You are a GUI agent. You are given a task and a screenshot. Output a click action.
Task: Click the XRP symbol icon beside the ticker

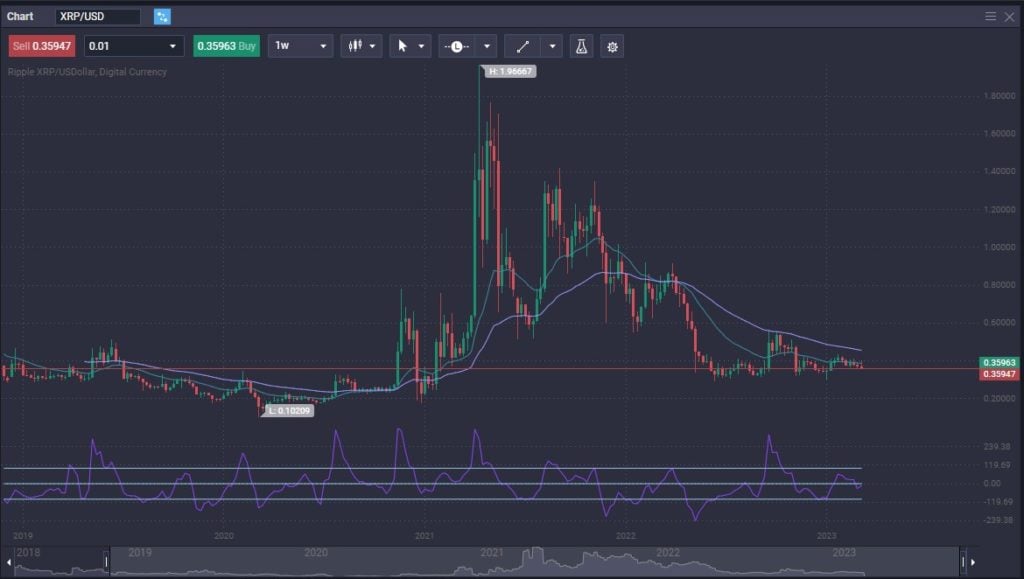[x=160, y=16]
